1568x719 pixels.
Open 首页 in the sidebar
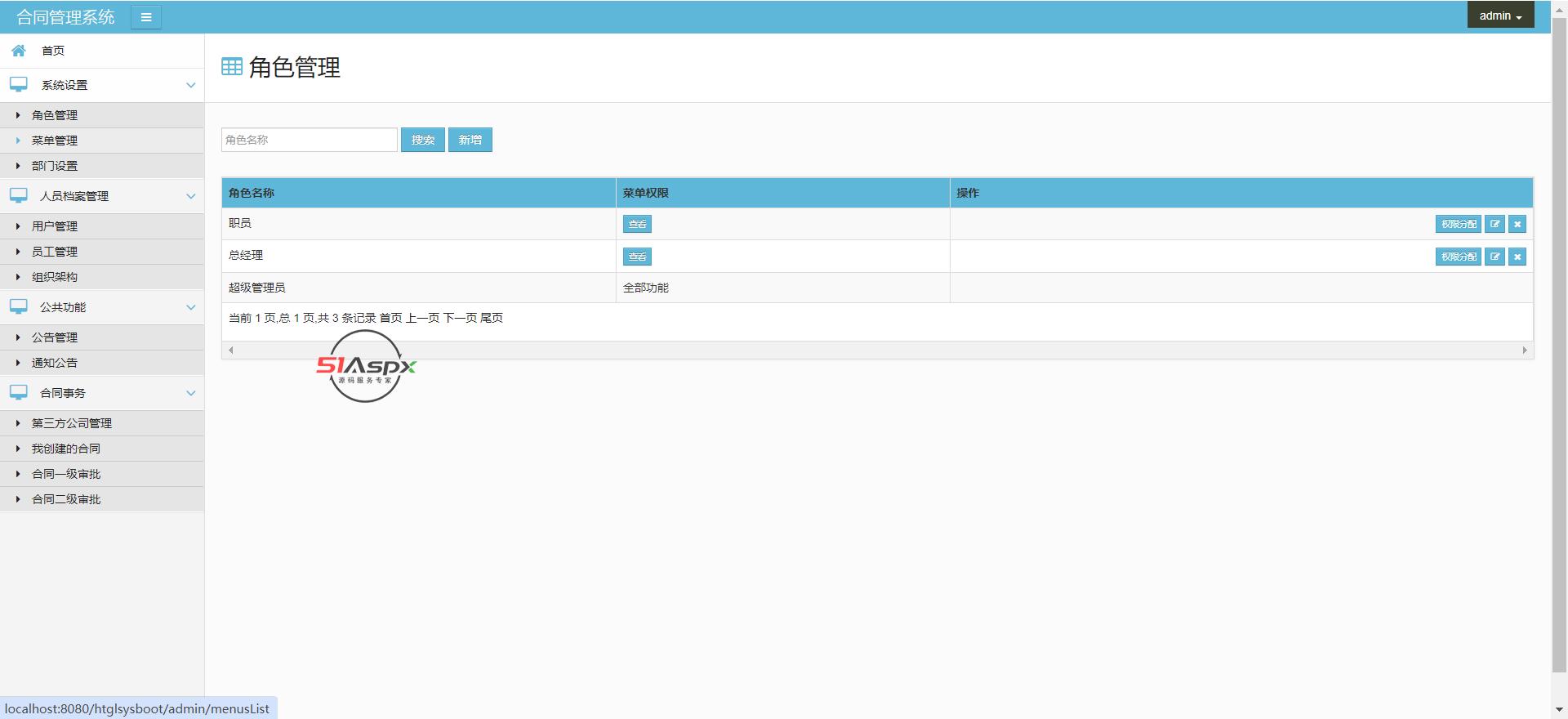coord(102,51)
